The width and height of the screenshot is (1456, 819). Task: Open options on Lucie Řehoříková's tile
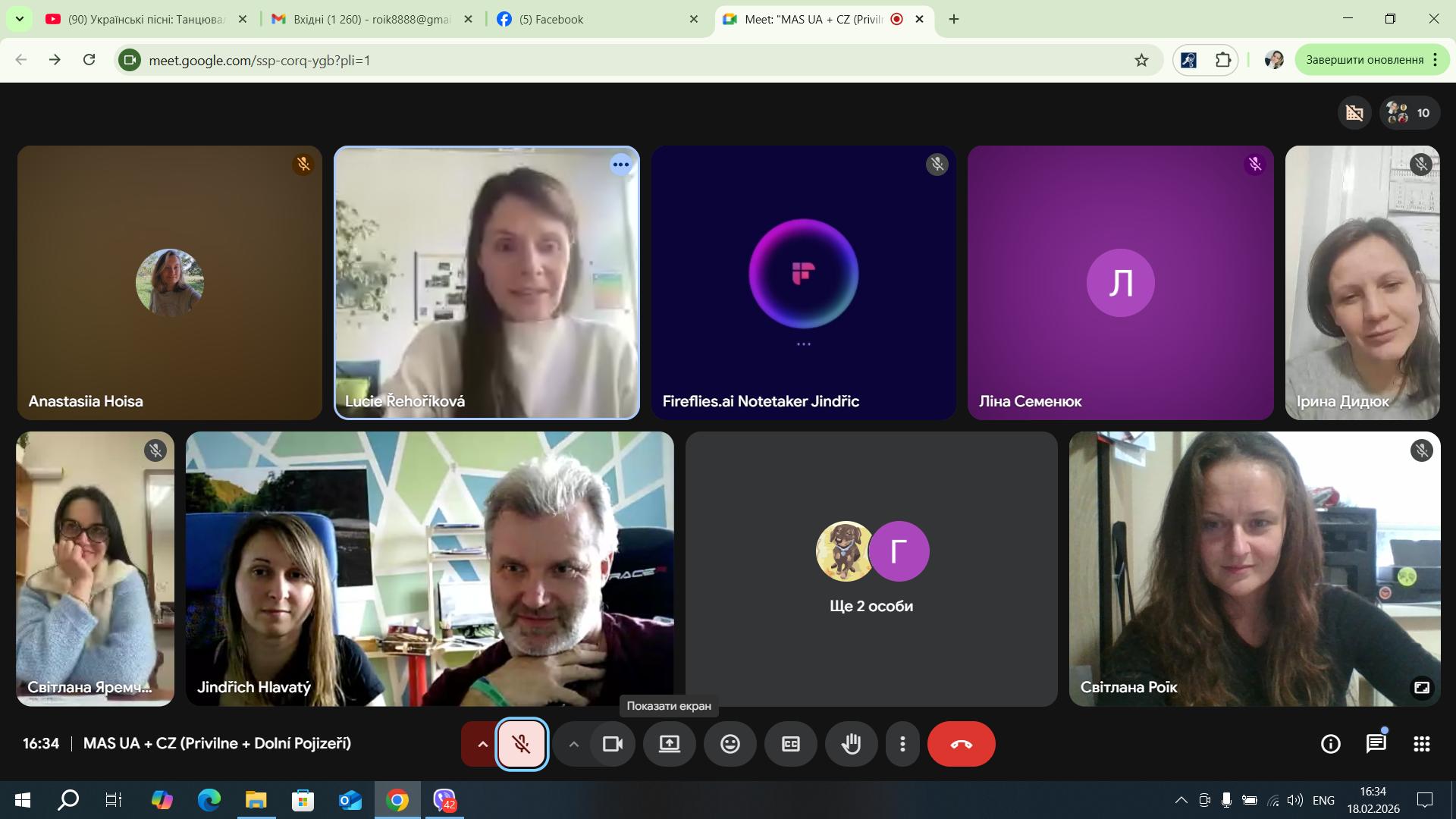pos(620,165)
